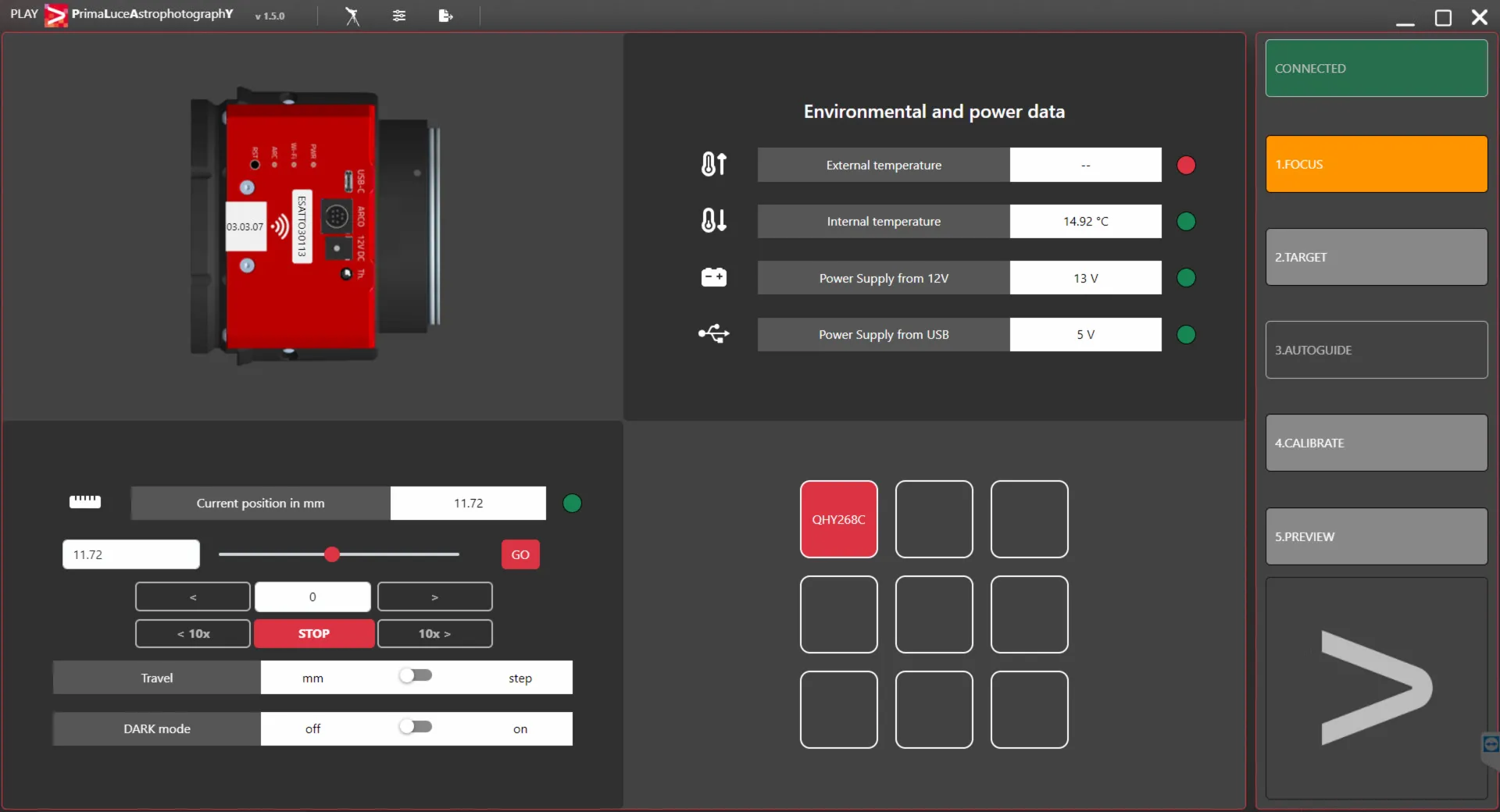Open the 4.CALIBRATE tab
The height and width of the screenshot is (812, 1500).
1377,443
